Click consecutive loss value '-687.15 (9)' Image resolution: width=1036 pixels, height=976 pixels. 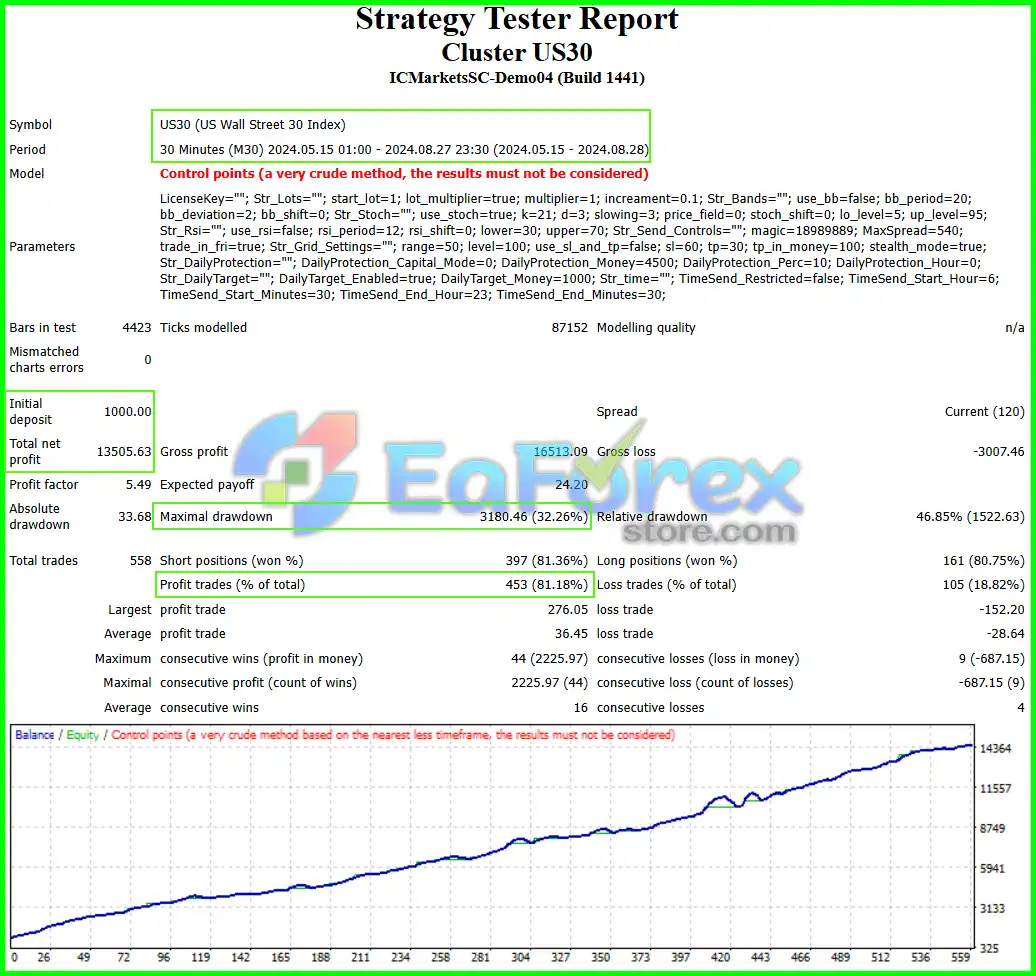(992, 682)
